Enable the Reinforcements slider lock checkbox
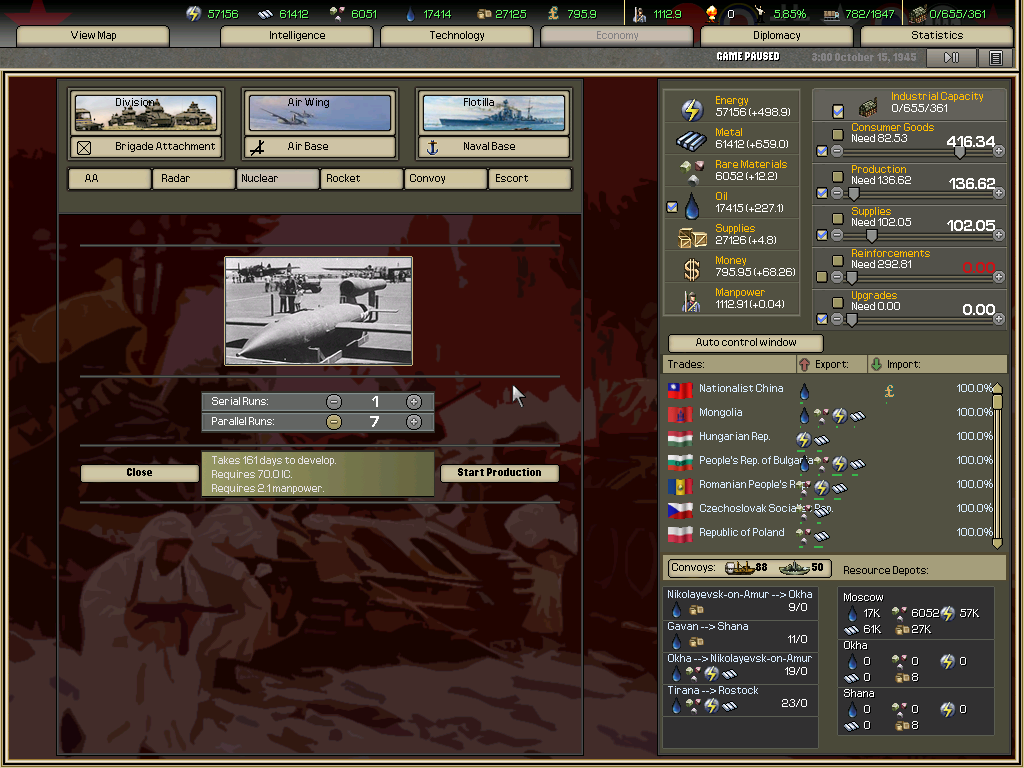The height and width of the screenshot is (768, 1024). click(822, 277)
